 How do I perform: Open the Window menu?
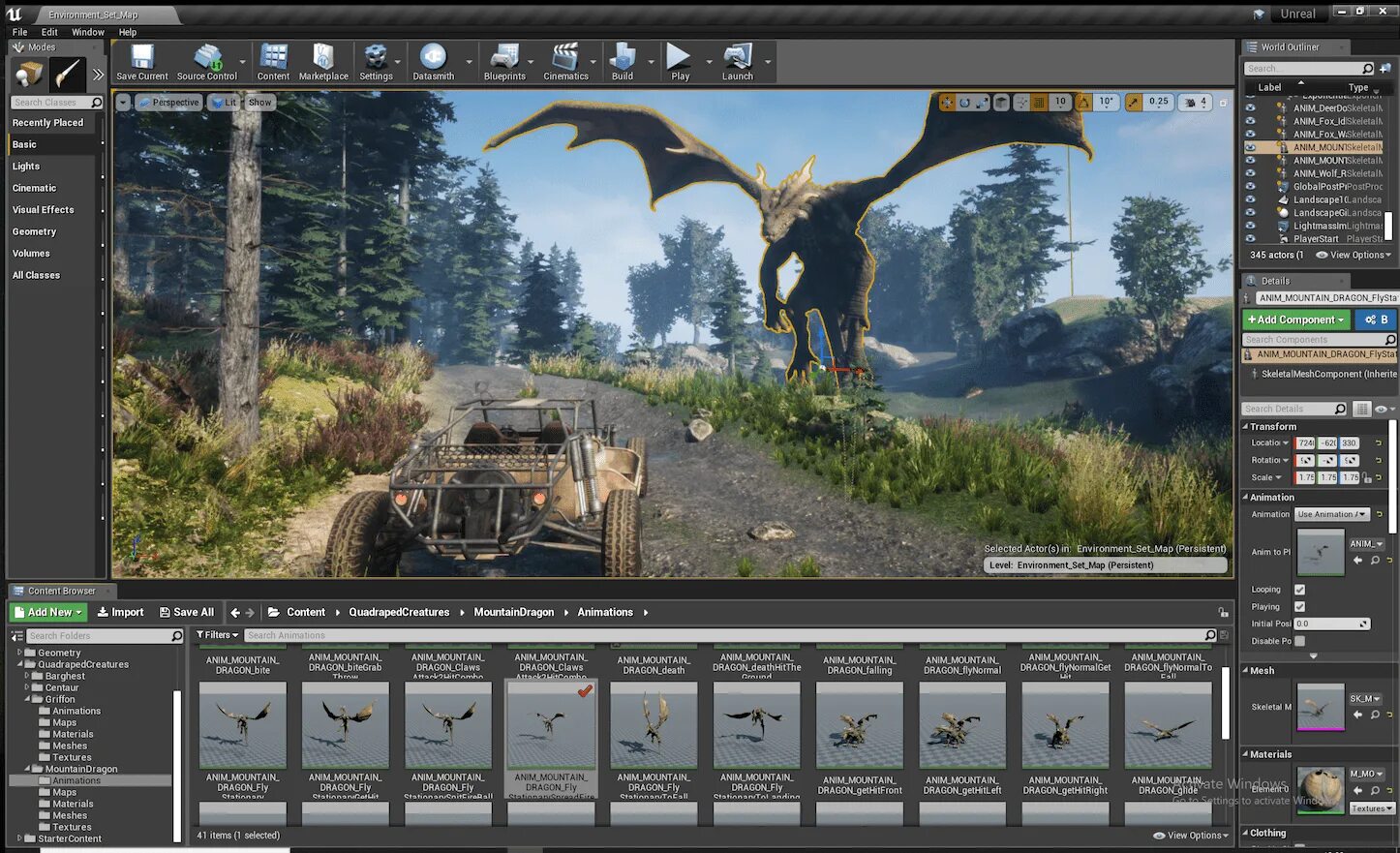pyautogui.click(x=88, y=32)
